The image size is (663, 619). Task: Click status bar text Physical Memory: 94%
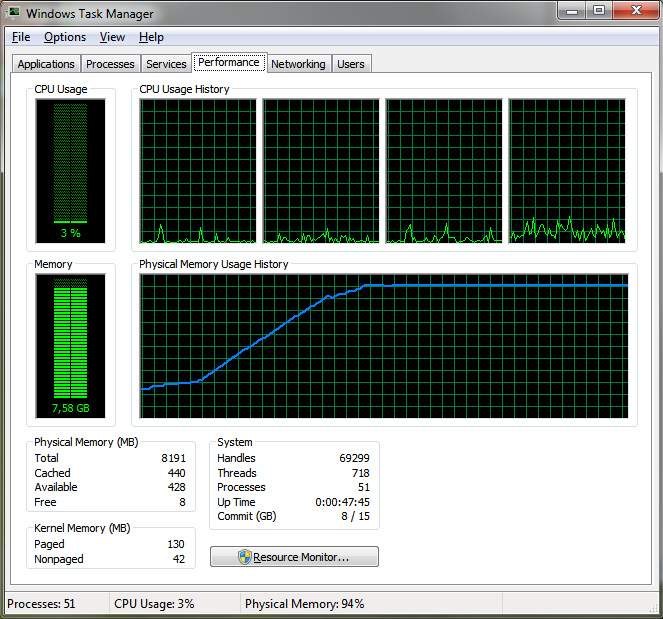[304, 604]
